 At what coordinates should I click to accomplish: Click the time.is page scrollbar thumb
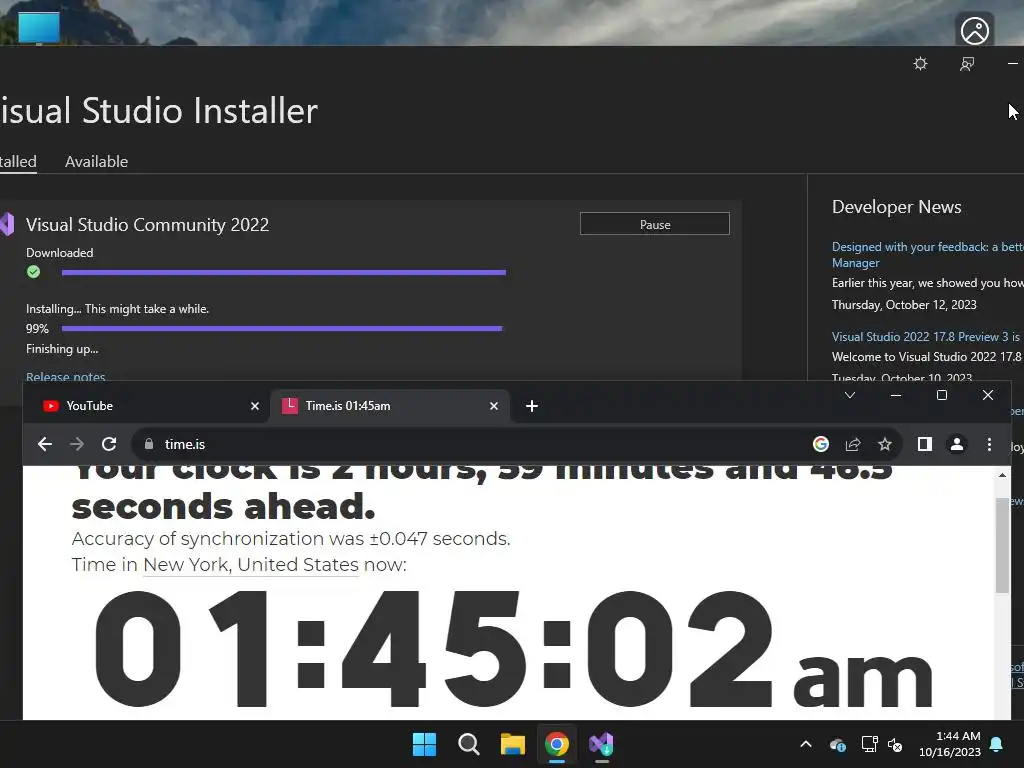(x=1002, y=545)
